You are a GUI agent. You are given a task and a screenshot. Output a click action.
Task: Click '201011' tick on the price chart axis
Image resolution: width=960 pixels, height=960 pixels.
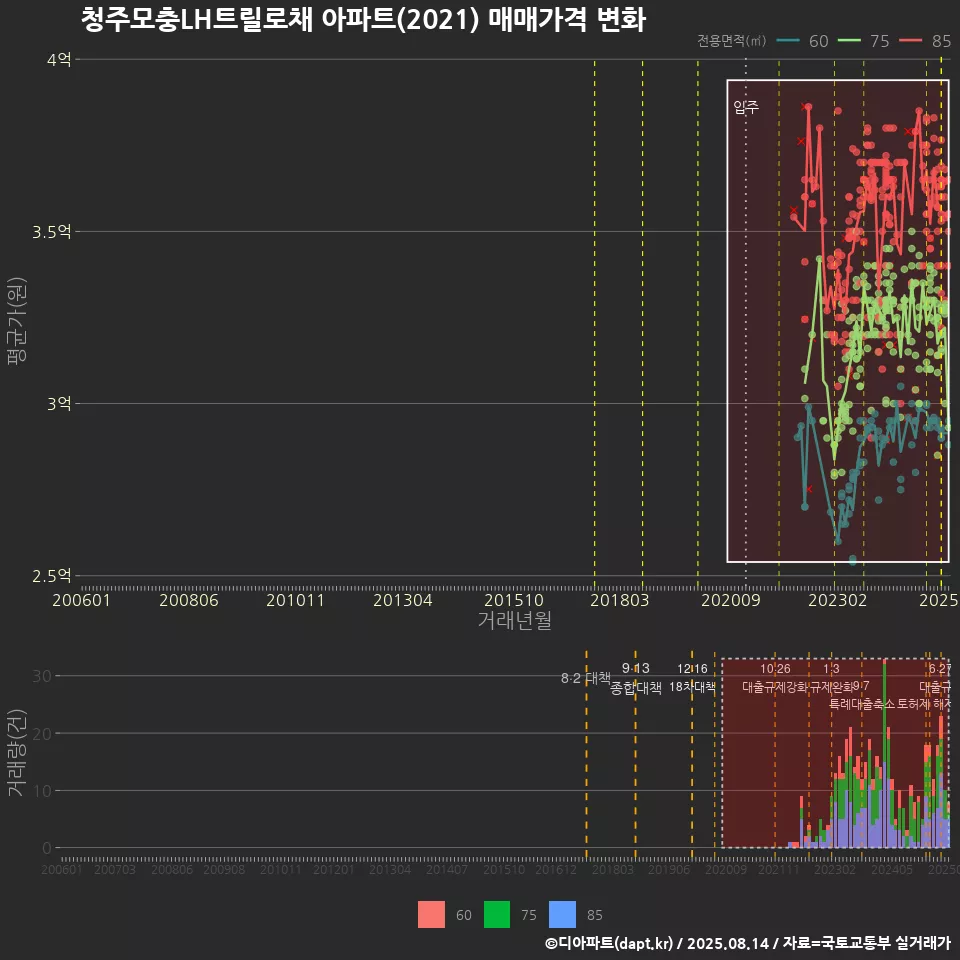tap(295, 600)
